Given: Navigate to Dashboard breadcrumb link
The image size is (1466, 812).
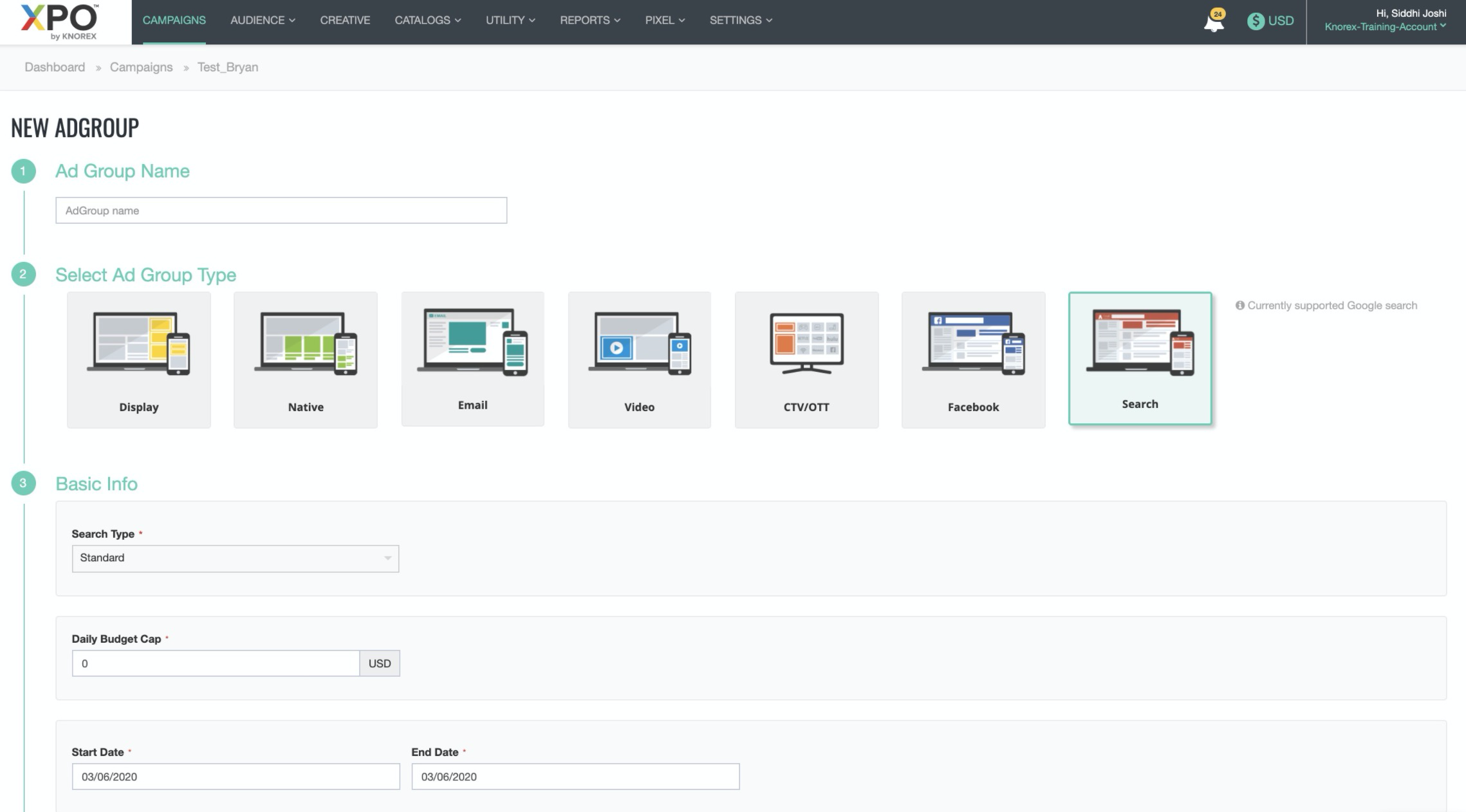Looking at the screenshot, I should [55, 68].
